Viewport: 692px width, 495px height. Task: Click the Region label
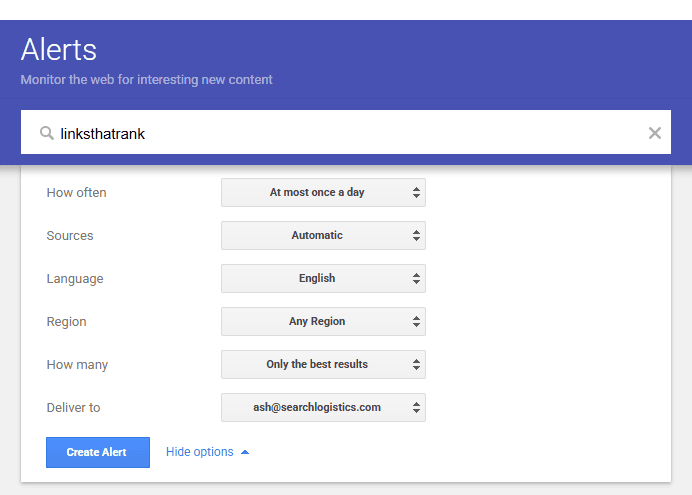tap(67, 322)
